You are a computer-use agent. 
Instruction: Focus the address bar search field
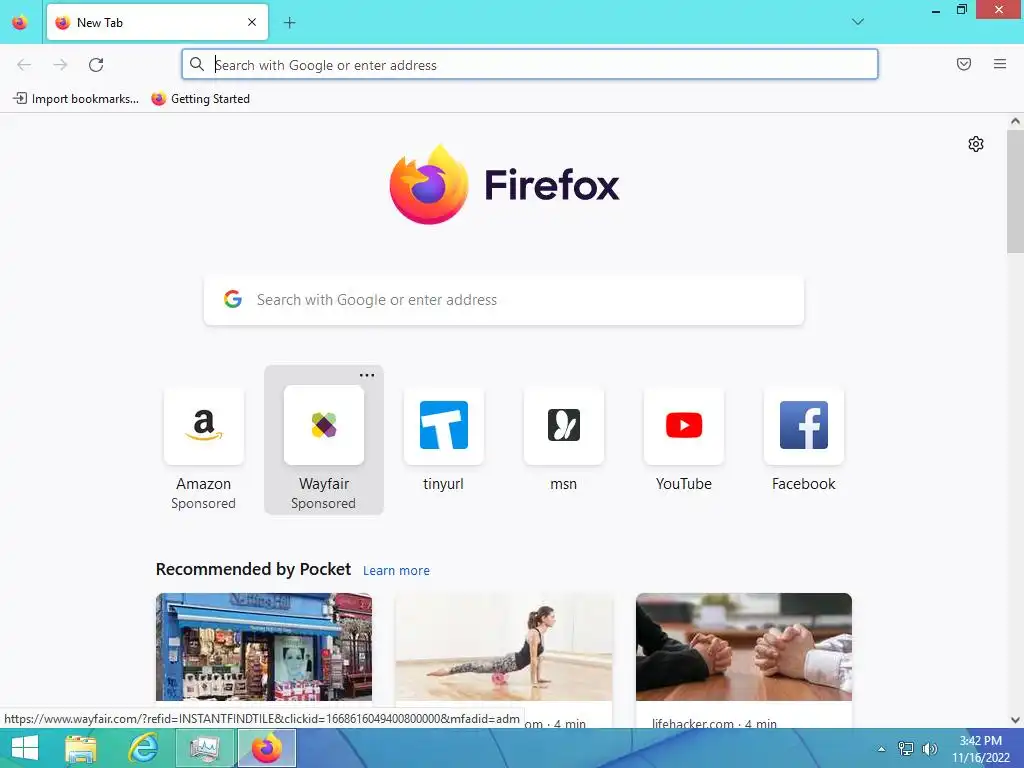click(x=530, y=65)
